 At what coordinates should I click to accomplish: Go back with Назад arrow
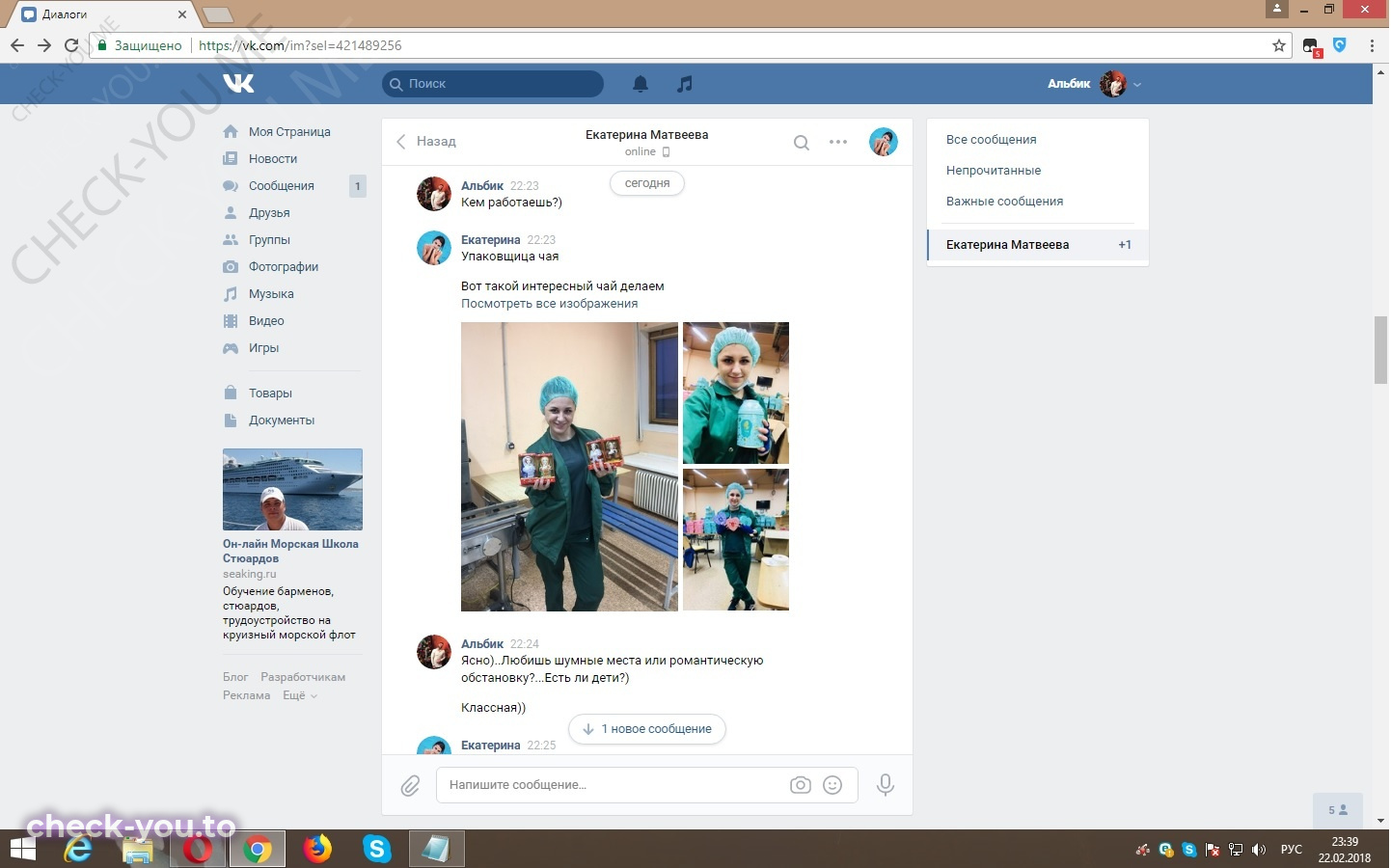pos(425,141)
